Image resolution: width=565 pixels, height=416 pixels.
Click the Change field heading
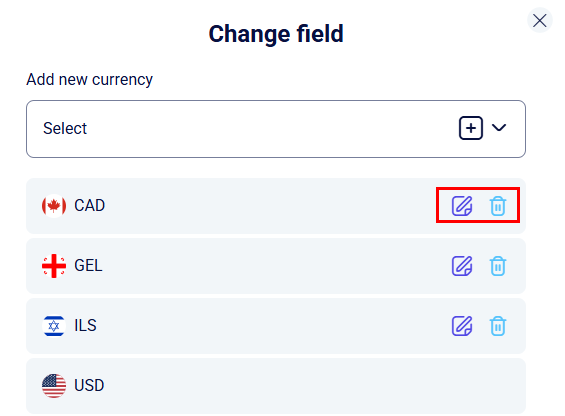pos(276,34)
